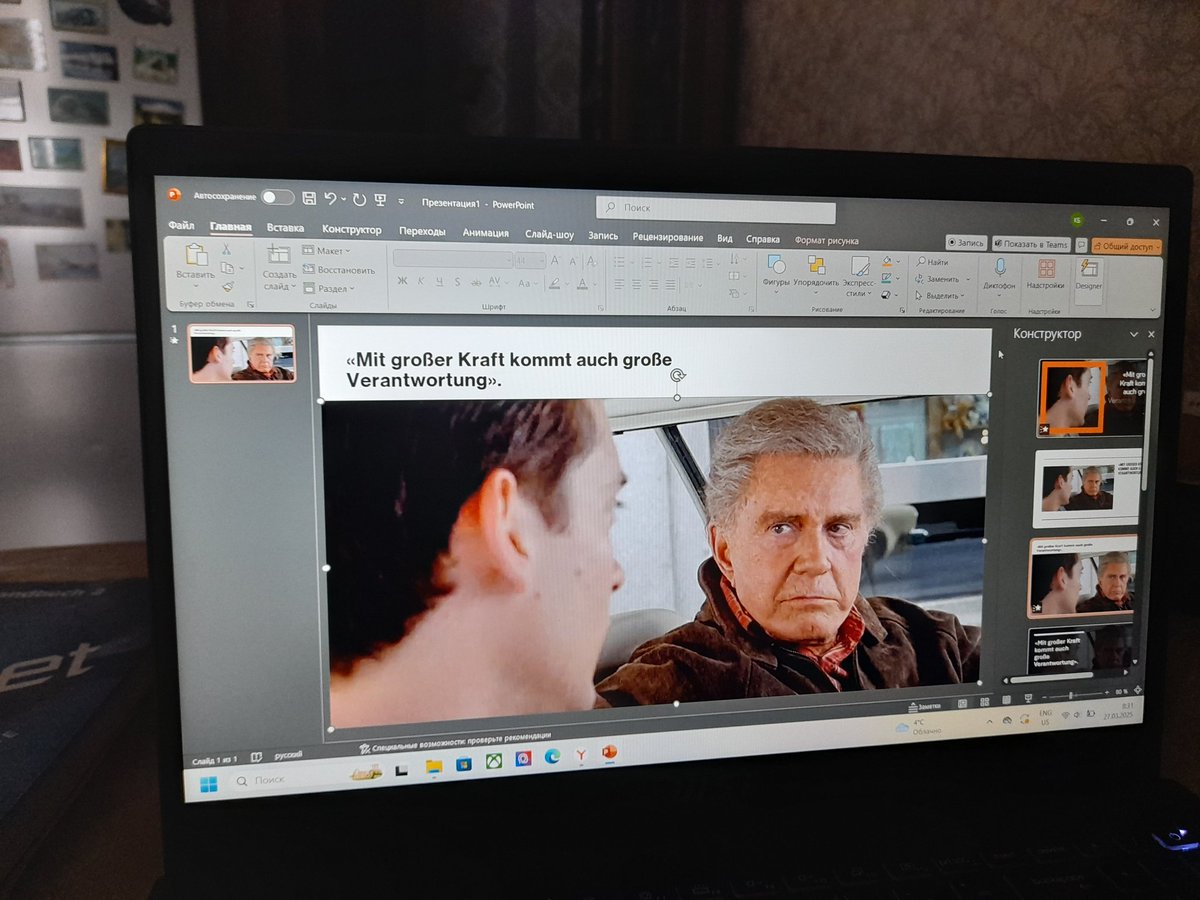Viewport: 1200px width, 900px height.
Task: Click into the Поиск search box
Action: 716,210
